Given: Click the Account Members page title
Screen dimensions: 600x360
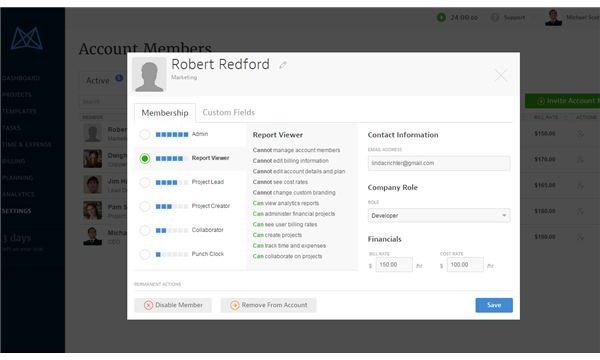Looking at the screenshot, I should tap(145, 49).
